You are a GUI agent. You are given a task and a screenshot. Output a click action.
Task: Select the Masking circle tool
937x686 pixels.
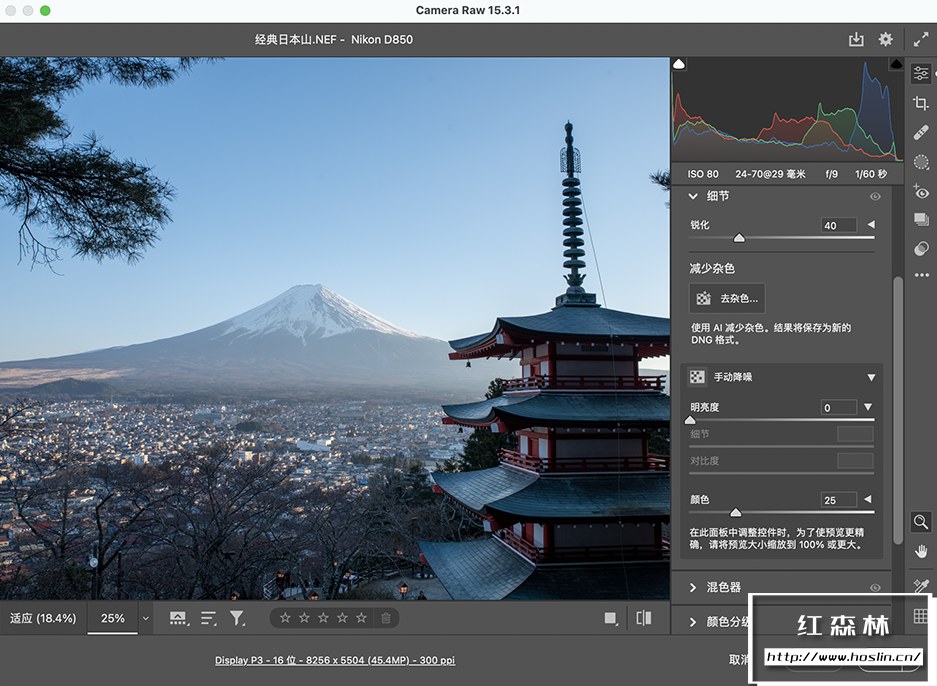[x=921, y=161]
